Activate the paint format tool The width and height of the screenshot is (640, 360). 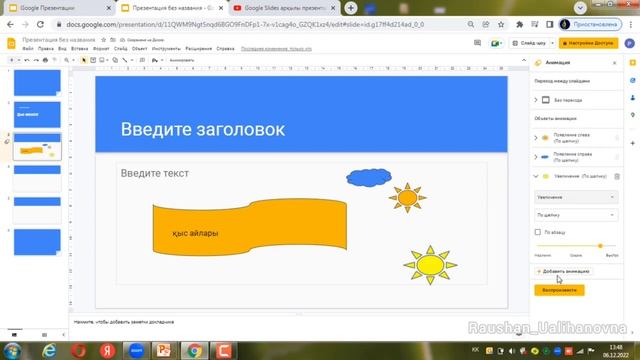pyautogui.click(x=54, y=60)
